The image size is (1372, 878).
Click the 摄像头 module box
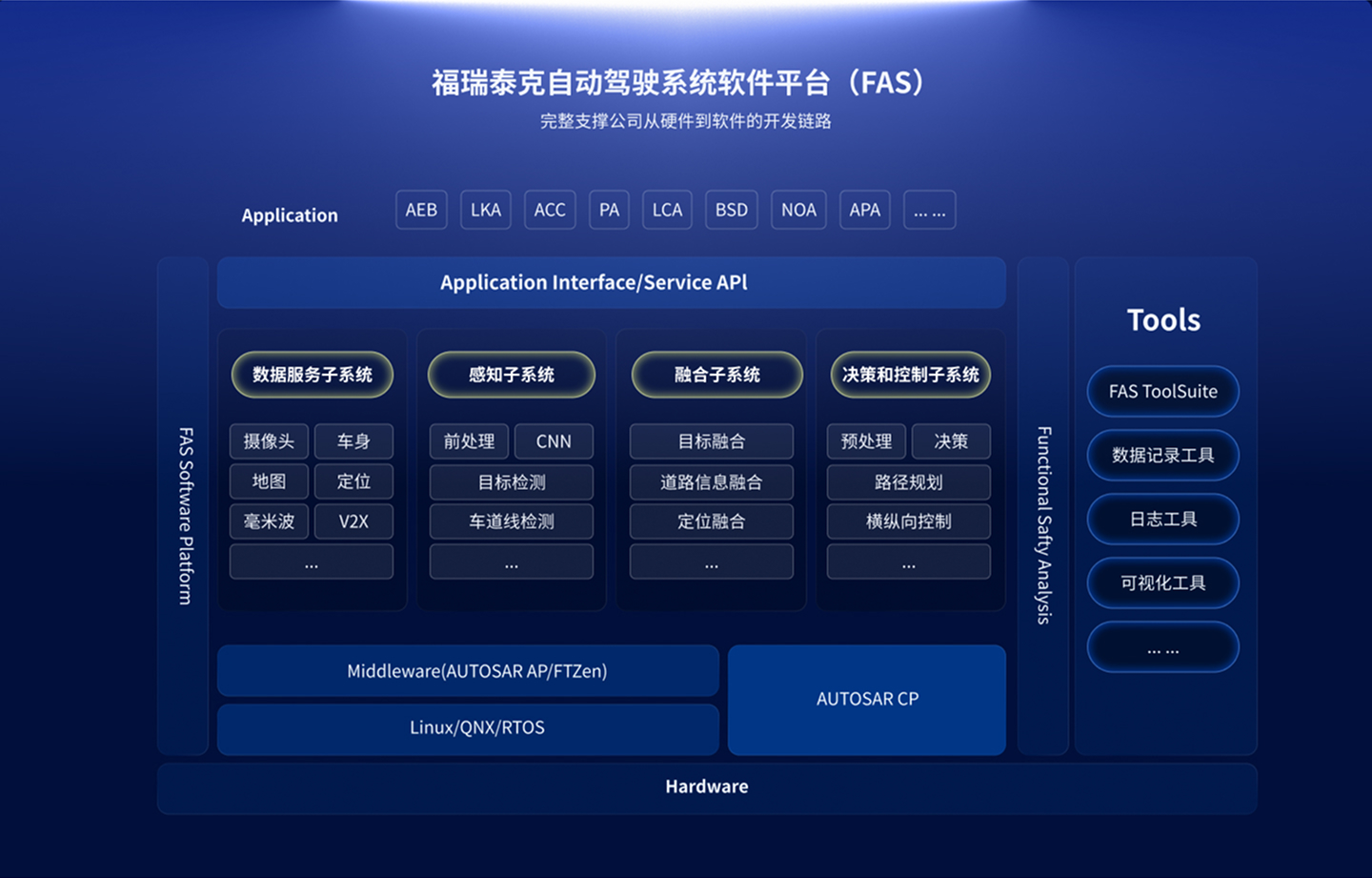coord(269,441)
